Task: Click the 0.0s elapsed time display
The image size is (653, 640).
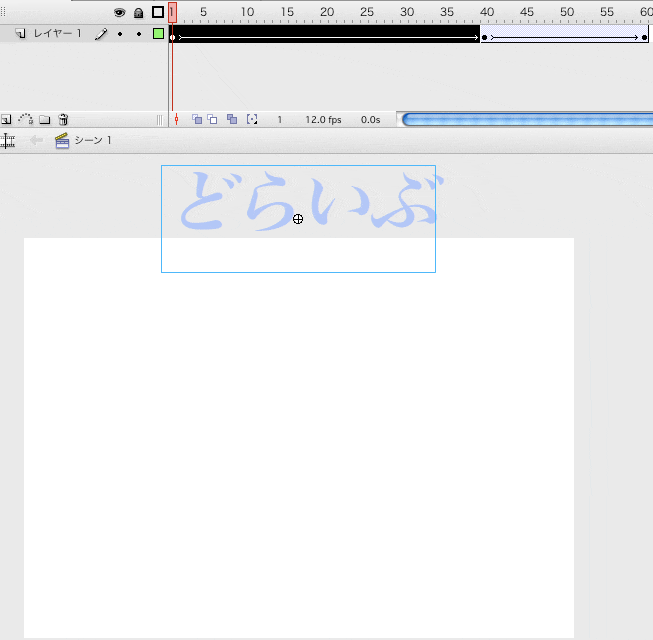Action: (370, 120)
